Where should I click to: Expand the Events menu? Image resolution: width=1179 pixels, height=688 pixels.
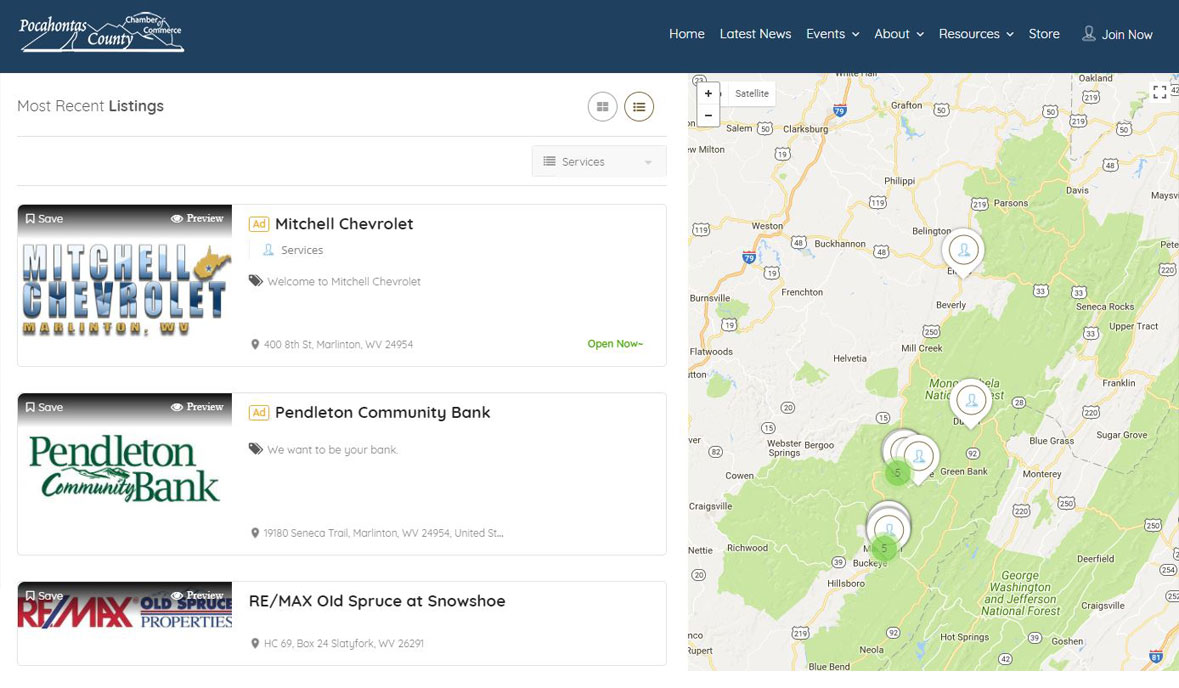[832, 34]
